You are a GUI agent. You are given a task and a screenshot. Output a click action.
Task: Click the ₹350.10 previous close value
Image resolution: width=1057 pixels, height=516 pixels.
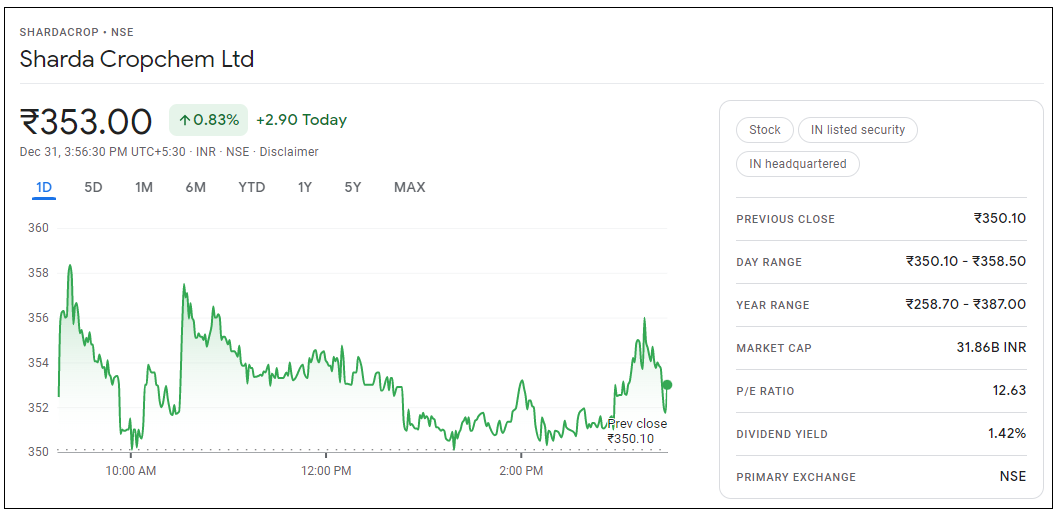[1000, 219]
